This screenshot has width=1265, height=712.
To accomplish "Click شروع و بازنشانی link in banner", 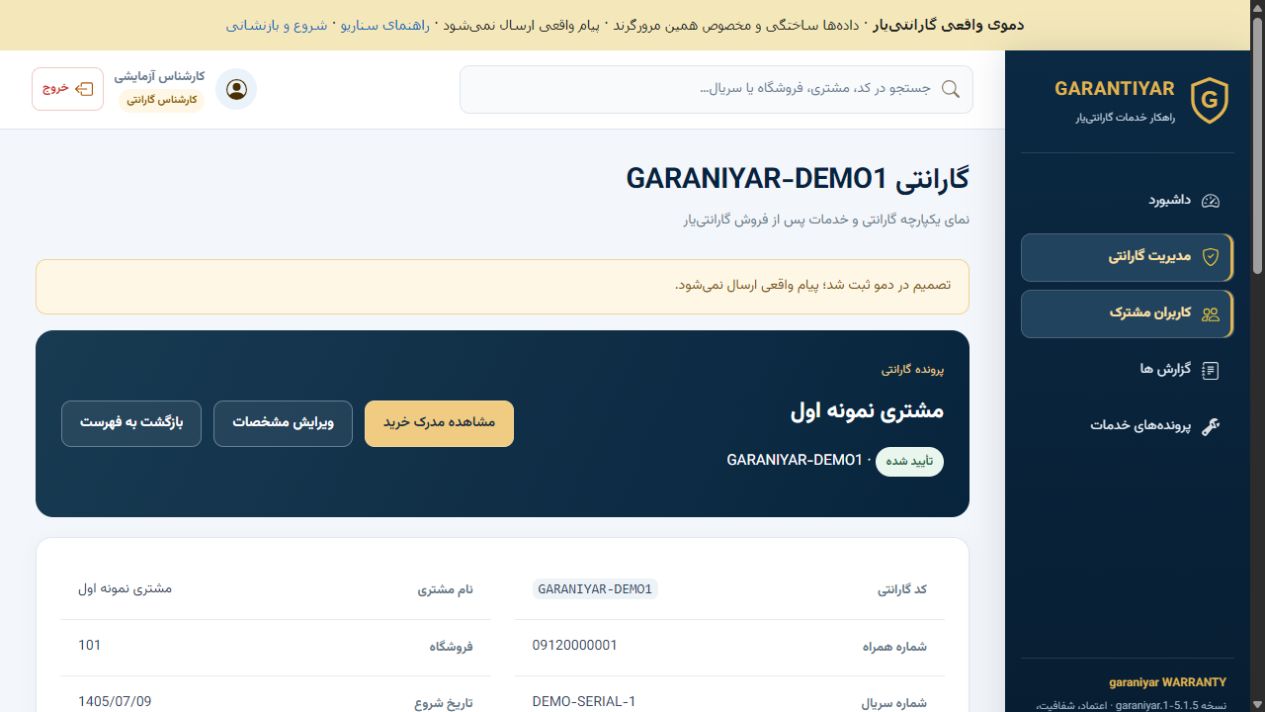I will [x=276, y=25].
